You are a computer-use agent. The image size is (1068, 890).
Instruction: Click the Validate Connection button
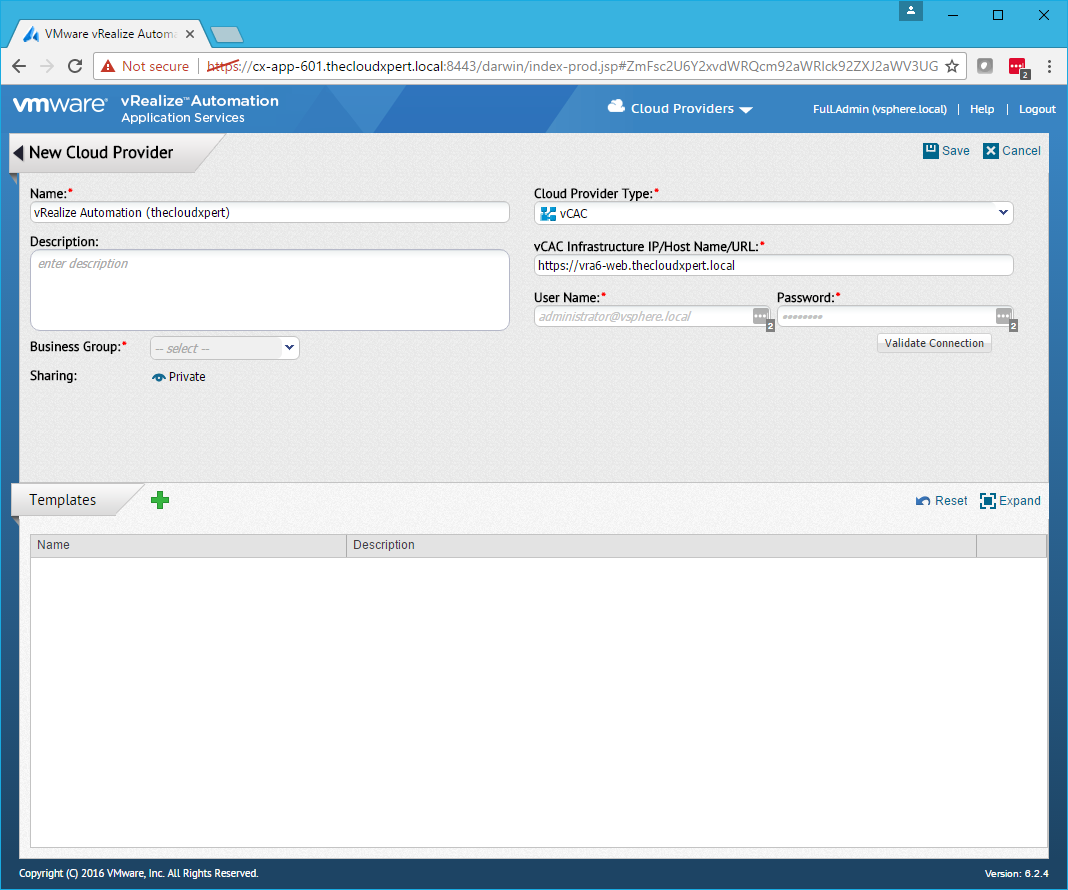(934, 343)
